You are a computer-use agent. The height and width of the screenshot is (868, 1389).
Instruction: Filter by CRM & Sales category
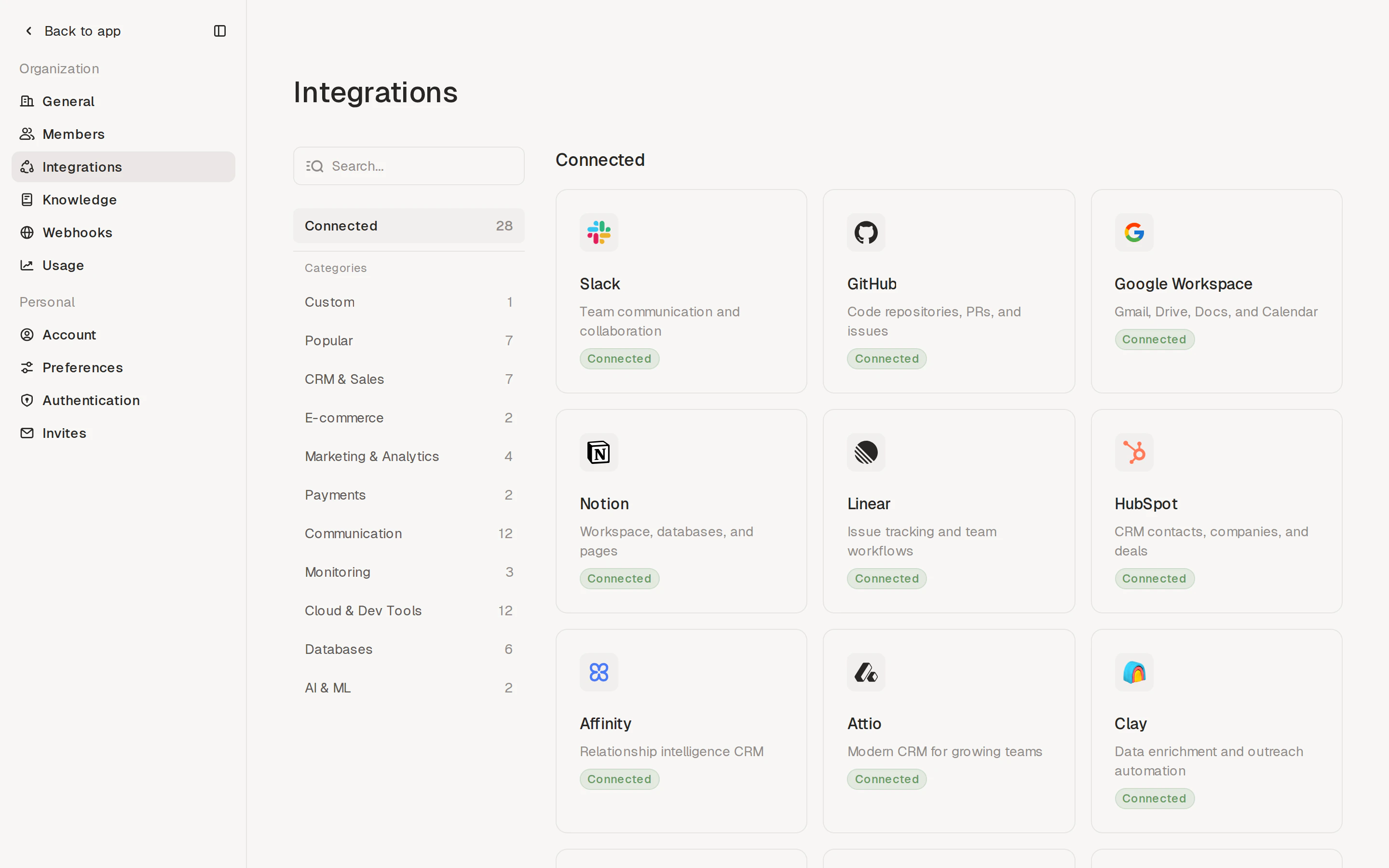click(409, 379)
